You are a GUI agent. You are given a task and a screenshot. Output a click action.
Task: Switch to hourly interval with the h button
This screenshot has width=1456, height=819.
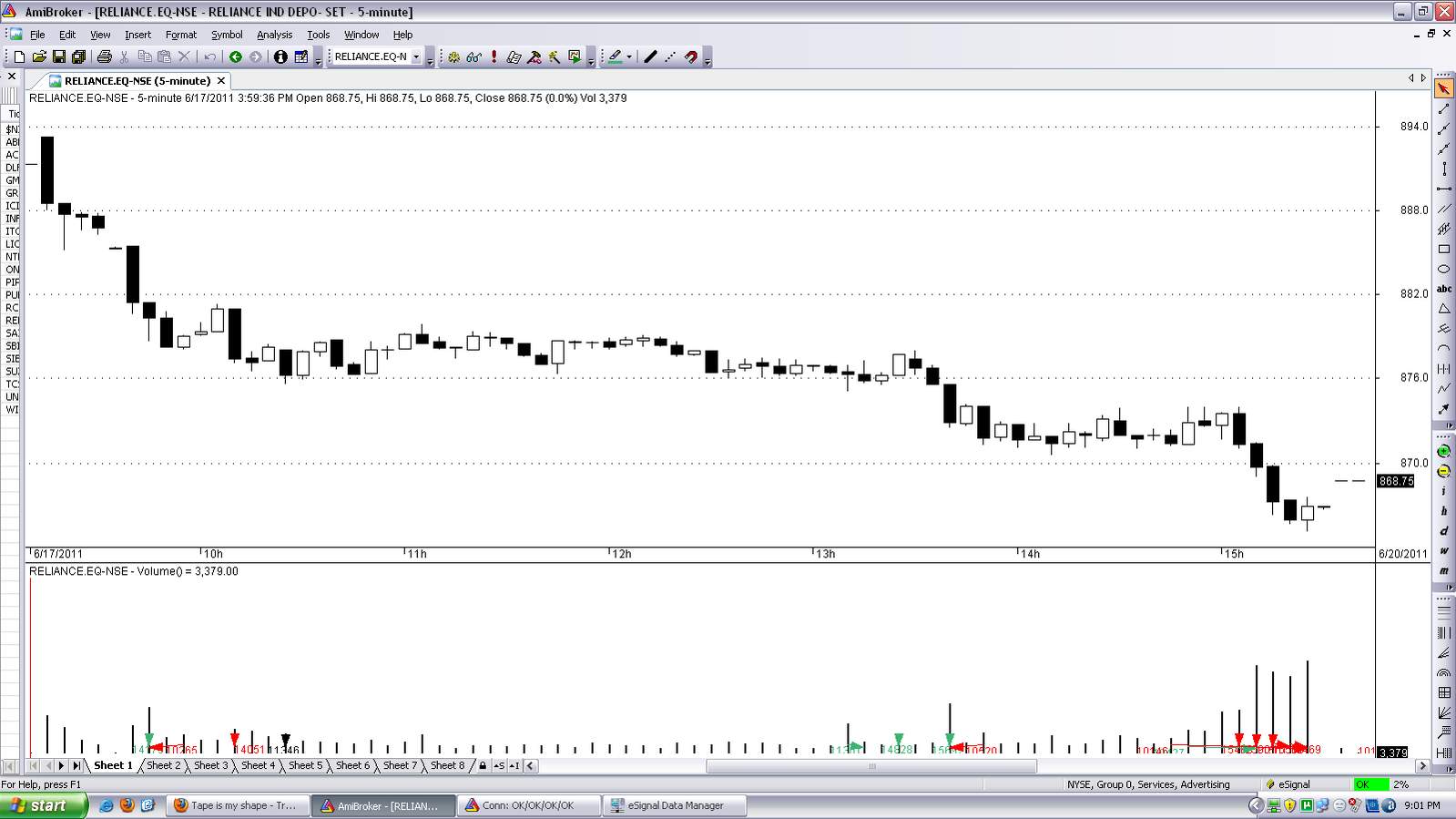click(1444, 512)
